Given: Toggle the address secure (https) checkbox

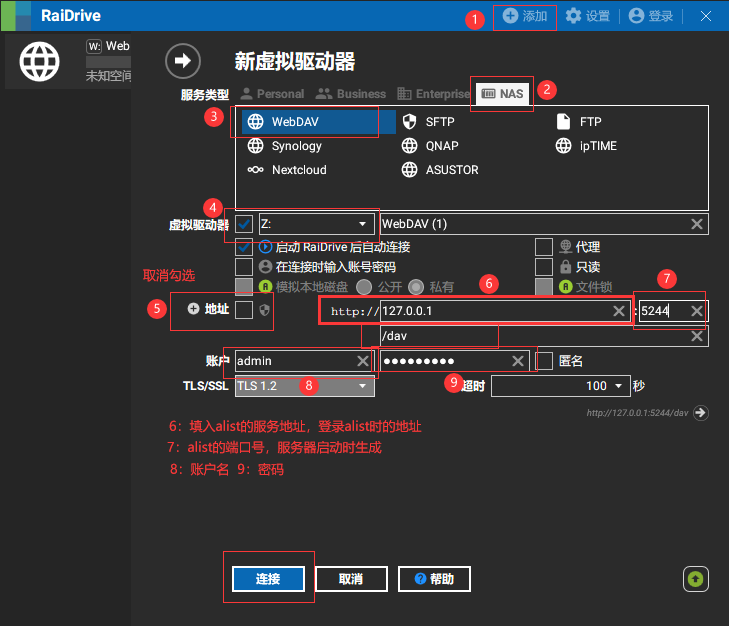Looking at the screenshot, I should 244,310.
